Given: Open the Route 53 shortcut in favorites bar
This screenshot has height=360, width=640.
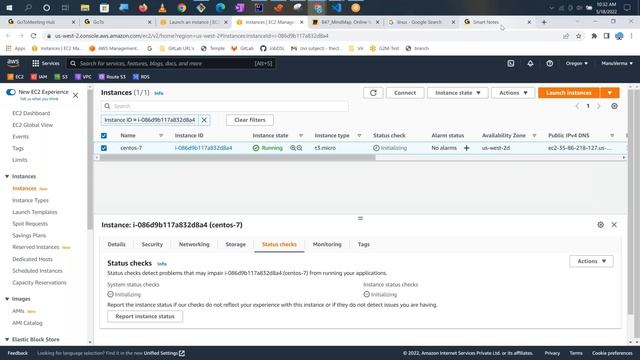Looking at the screenshot, I should coord(112,77).
